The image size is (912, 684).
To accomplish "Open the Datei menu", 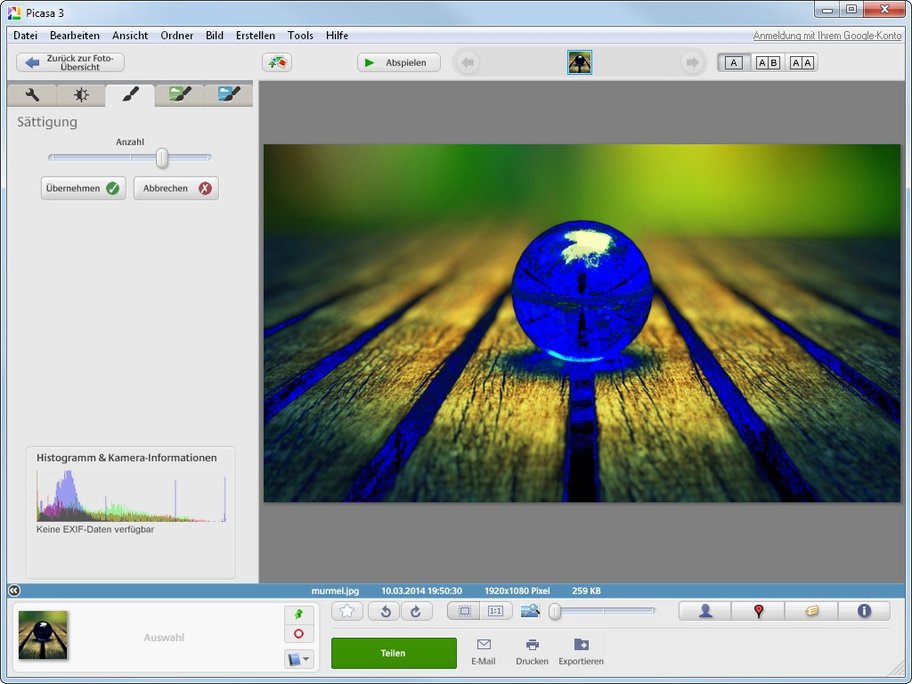I will [25, 35].
